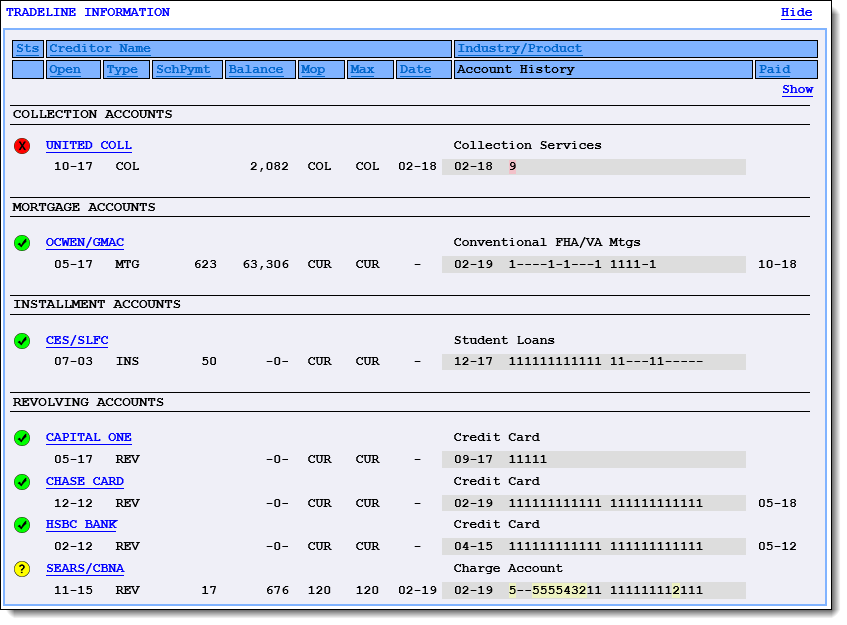Click the Collection Services industry text
847x625 pixels.
[x=527, y=145]
